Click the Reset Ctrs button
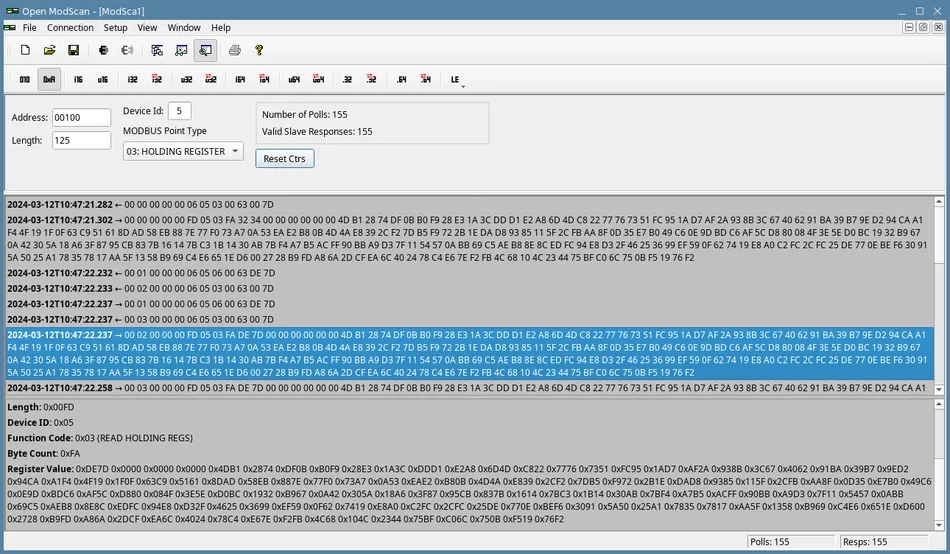Image resolution: width=950 pixels, height=554 pixels. click(x=285, y=159)
